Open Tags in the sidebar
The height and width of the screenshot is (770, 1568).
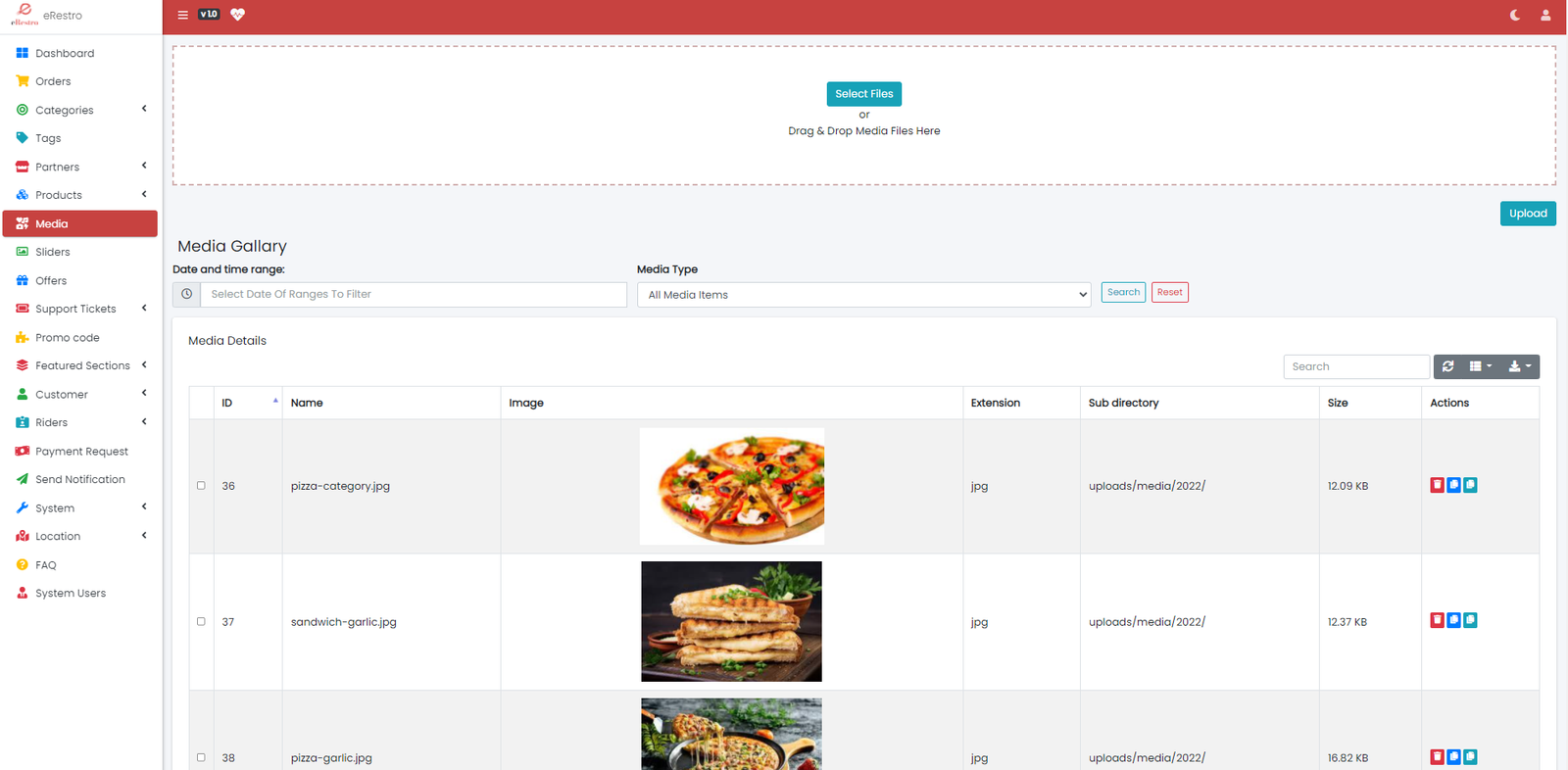click(79, 138)
